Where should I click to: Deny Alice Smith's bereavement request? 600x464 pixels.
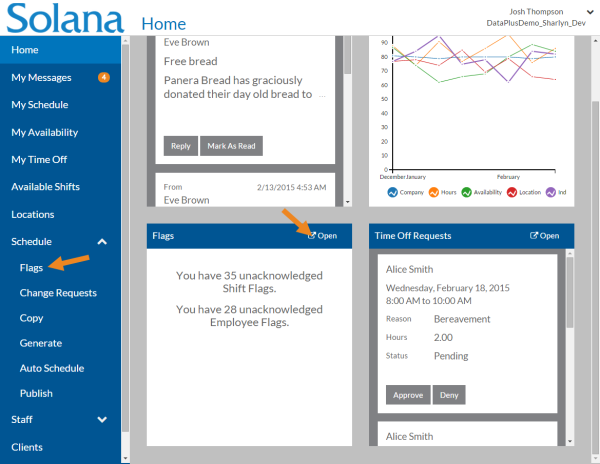pos(450,394)
